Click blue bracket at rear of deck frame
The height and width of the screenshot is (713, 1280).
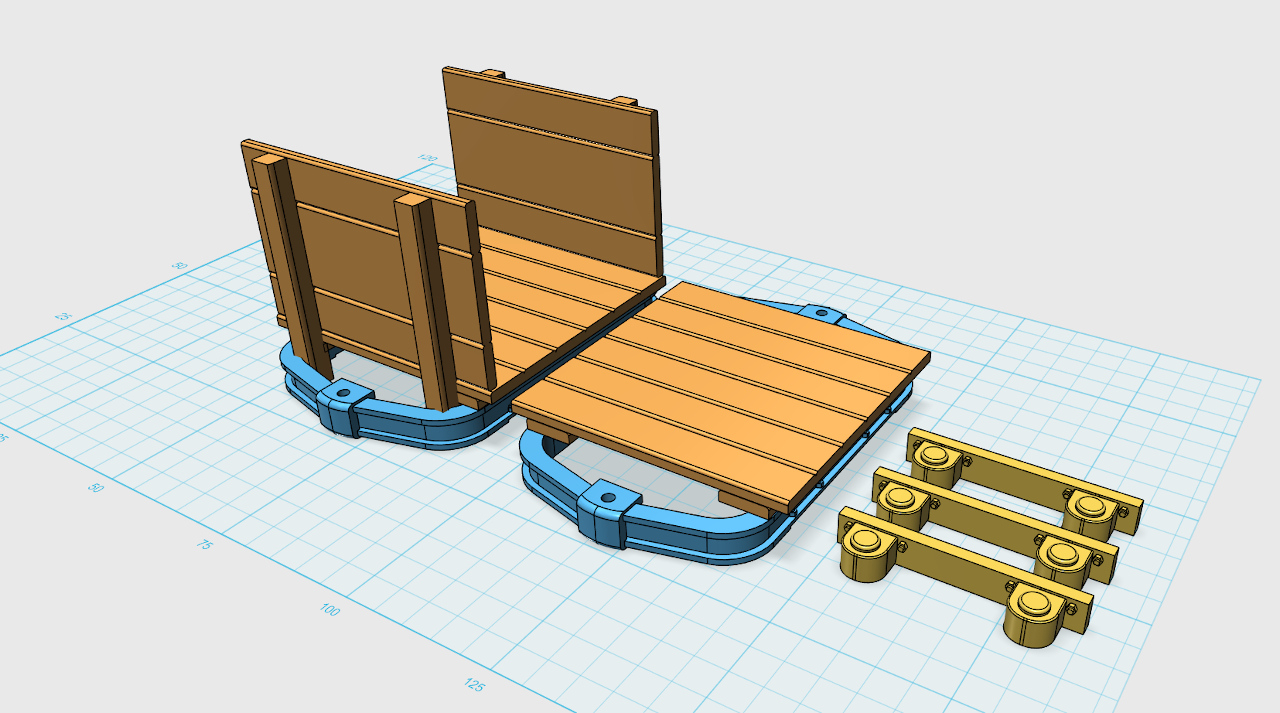820,314
